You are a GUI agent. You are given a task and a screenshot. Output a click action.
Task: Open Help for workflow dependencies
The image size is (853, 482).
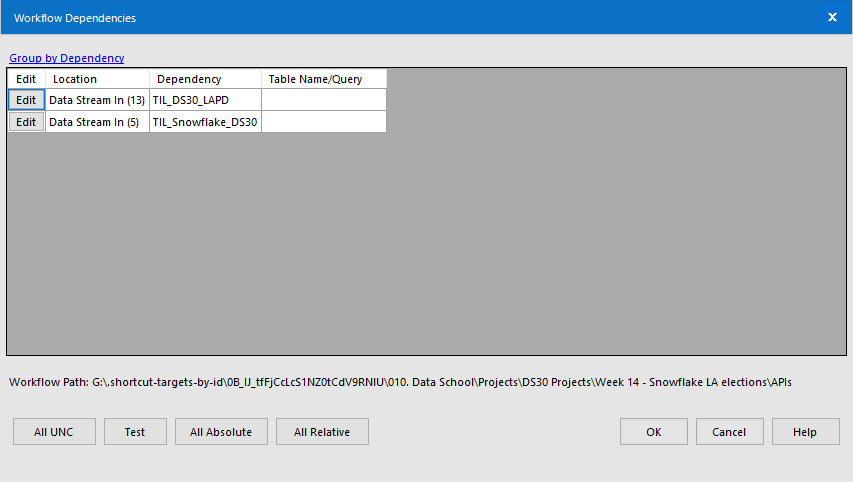[806, 431]
